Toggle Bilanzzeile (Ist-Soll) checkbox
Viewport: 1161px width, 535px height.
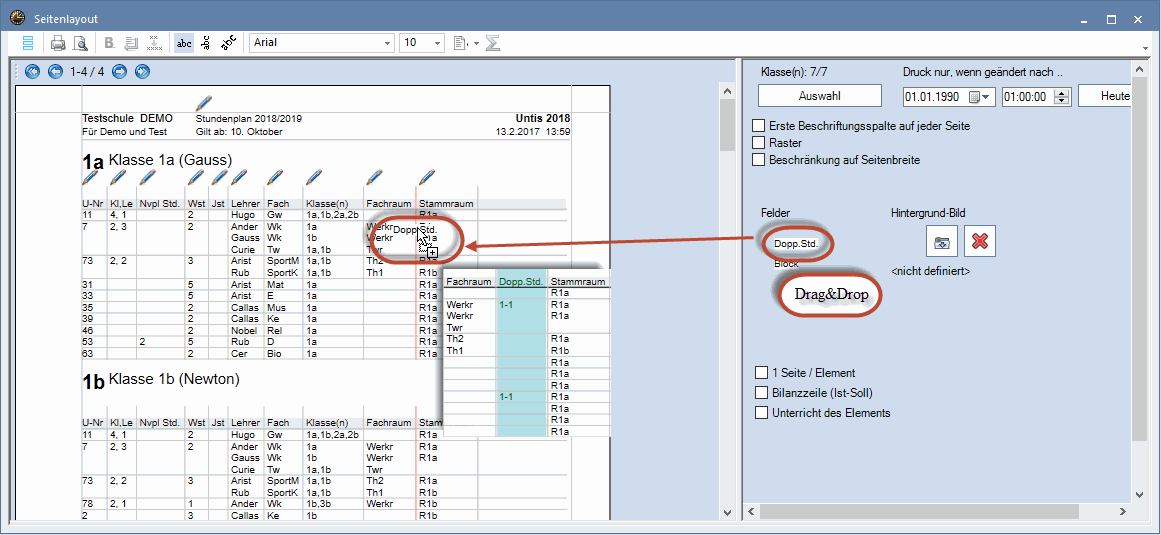761,393
